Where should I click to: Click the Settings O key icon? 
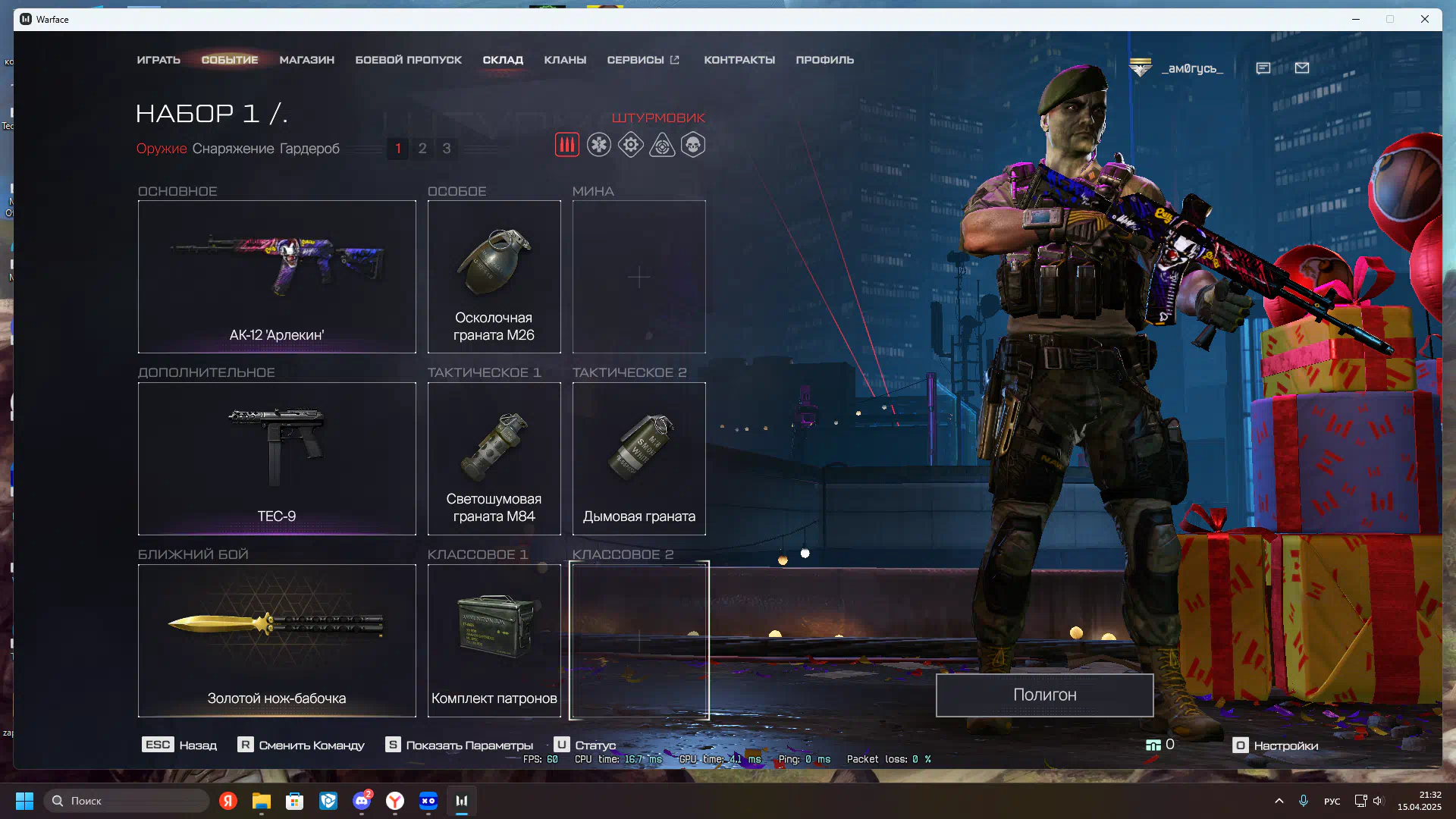(x=1241, y=745)
